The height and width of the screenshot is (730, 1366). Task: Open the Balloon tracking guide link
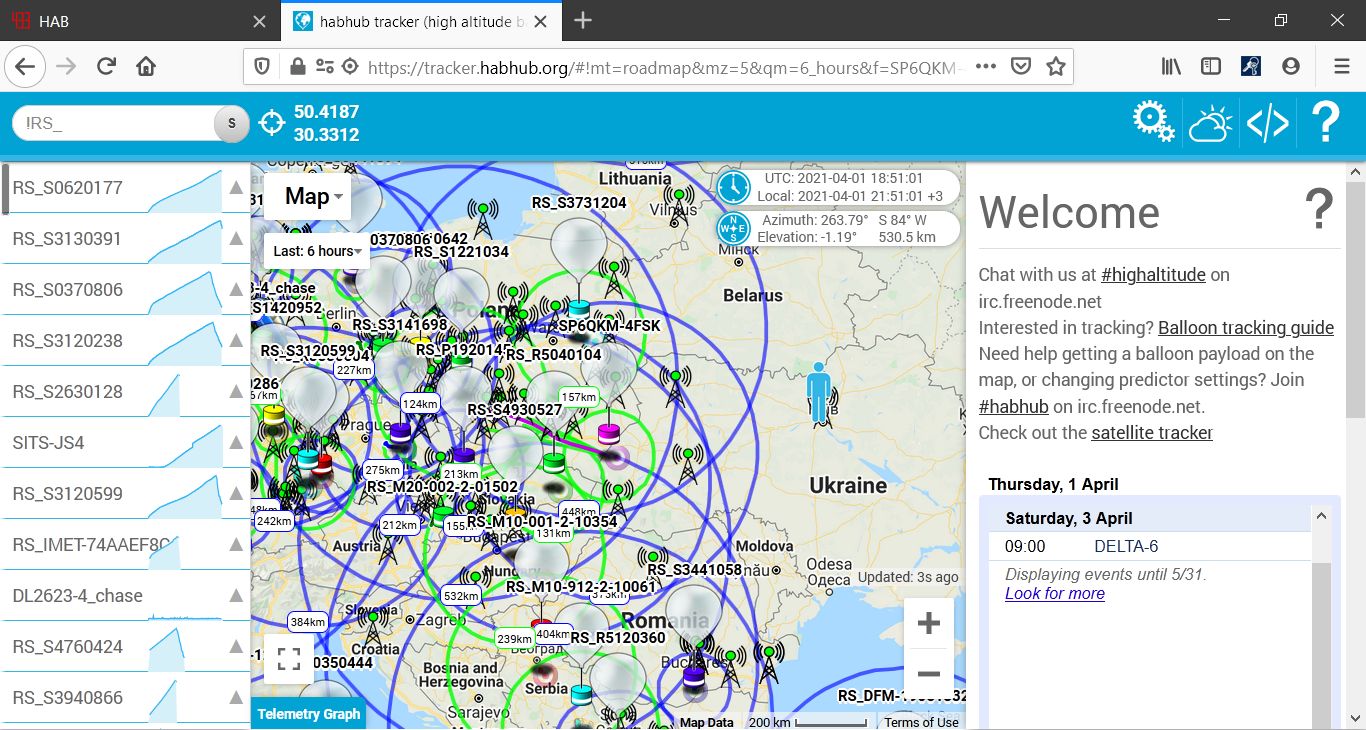(x=1246, y=328)
